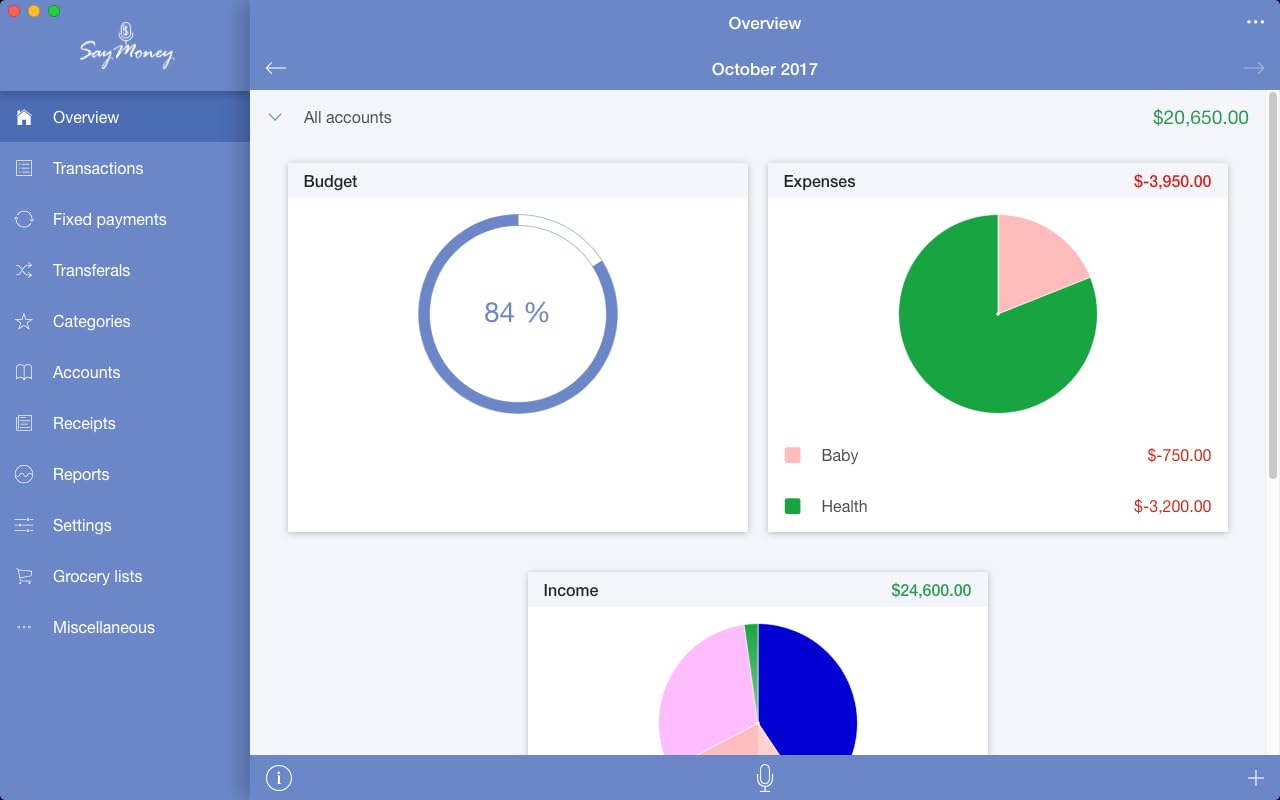This screenshot has width=1280, height=800.
Task: Click the Categories star icon
Action: click(25, 321)
